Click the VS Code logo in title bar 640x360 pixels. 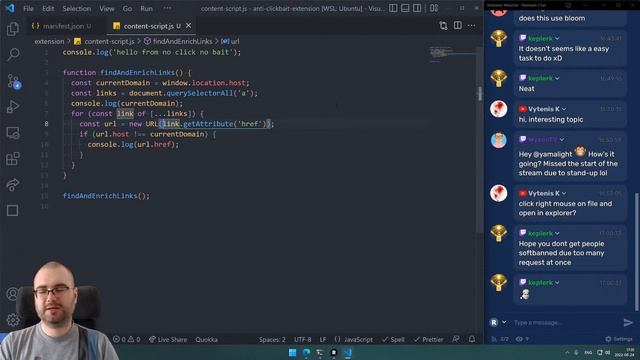(10, 8)
